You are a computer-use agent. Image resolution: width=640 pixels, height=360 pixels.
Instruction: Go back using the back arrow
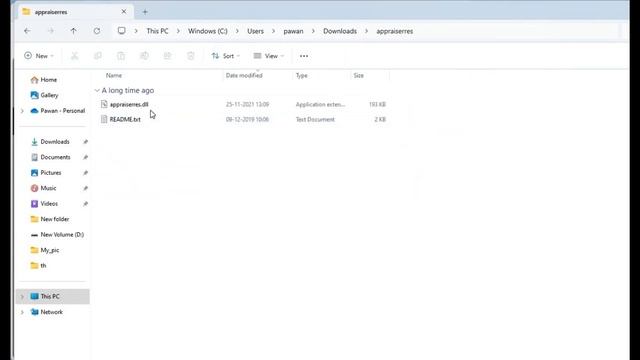[x=27, y=31]
